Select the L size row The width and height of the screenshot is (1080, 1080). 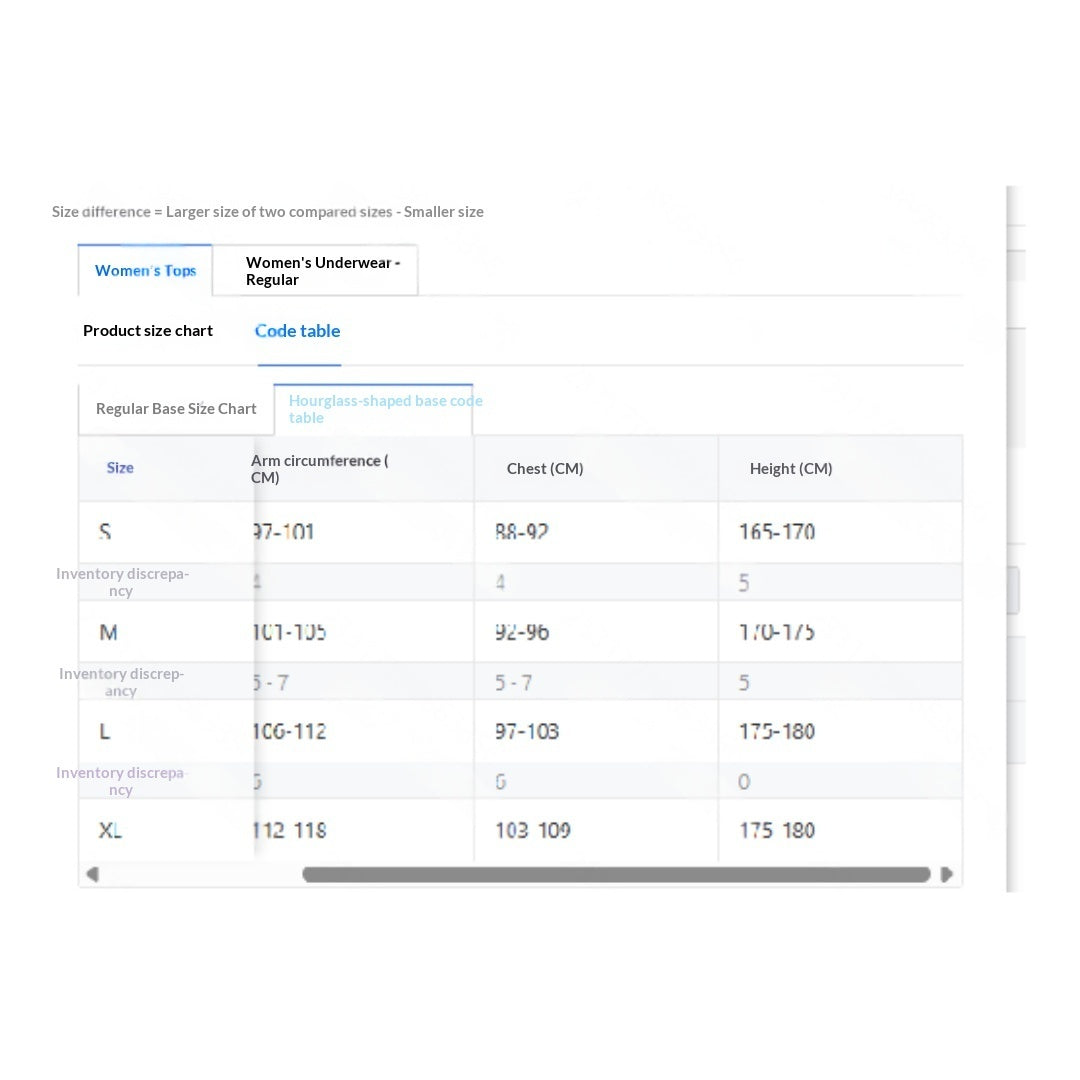coord(520,731)
